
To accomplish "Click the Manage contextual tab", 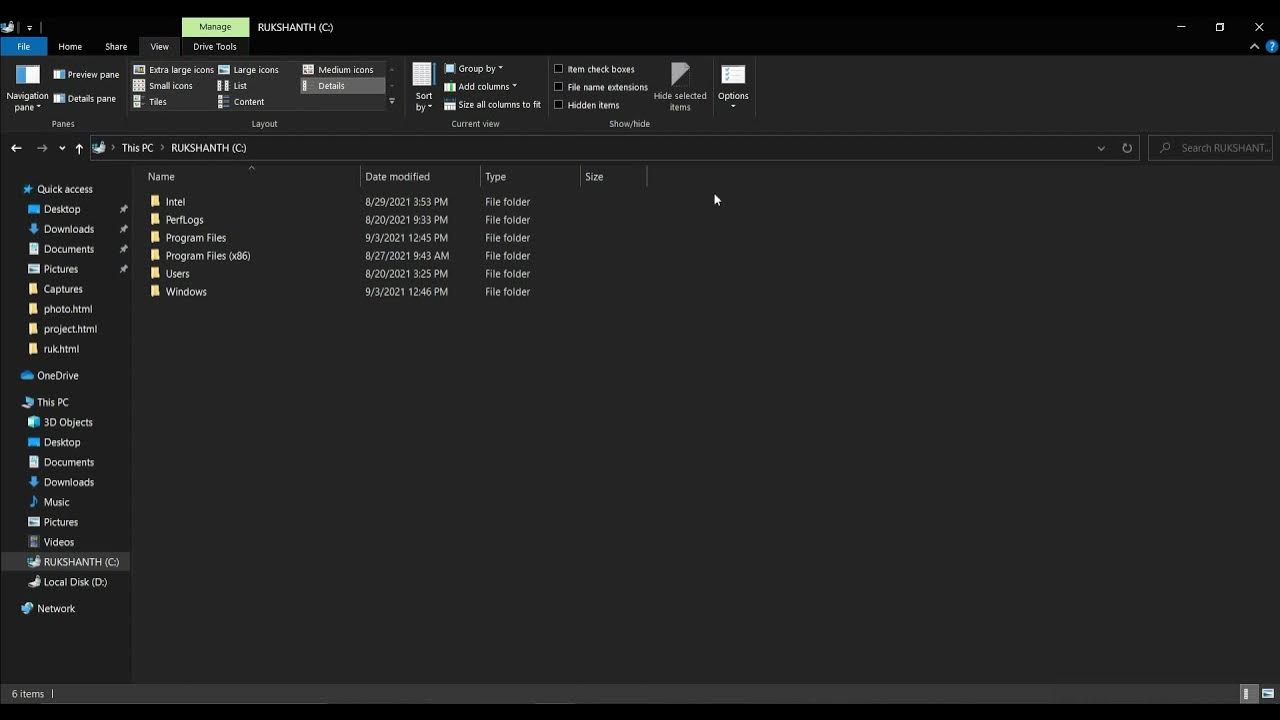I will point(215,27).
